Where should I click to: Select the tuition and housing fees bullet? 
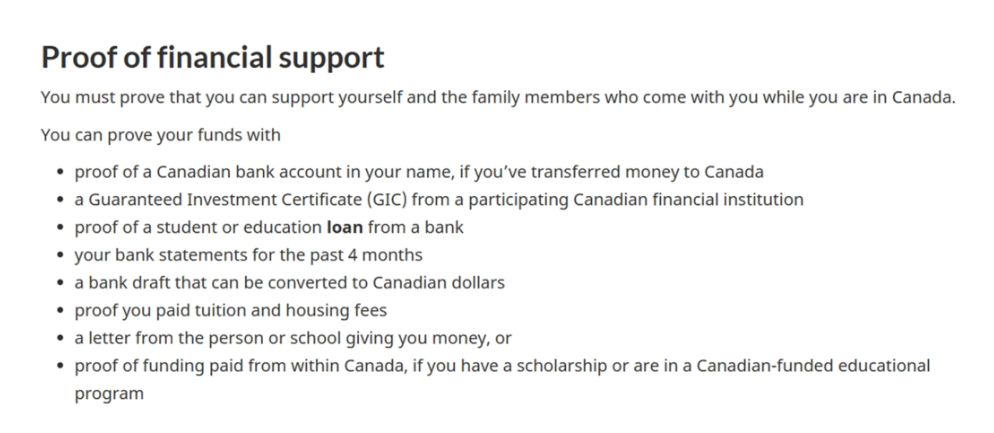(230, 310)
